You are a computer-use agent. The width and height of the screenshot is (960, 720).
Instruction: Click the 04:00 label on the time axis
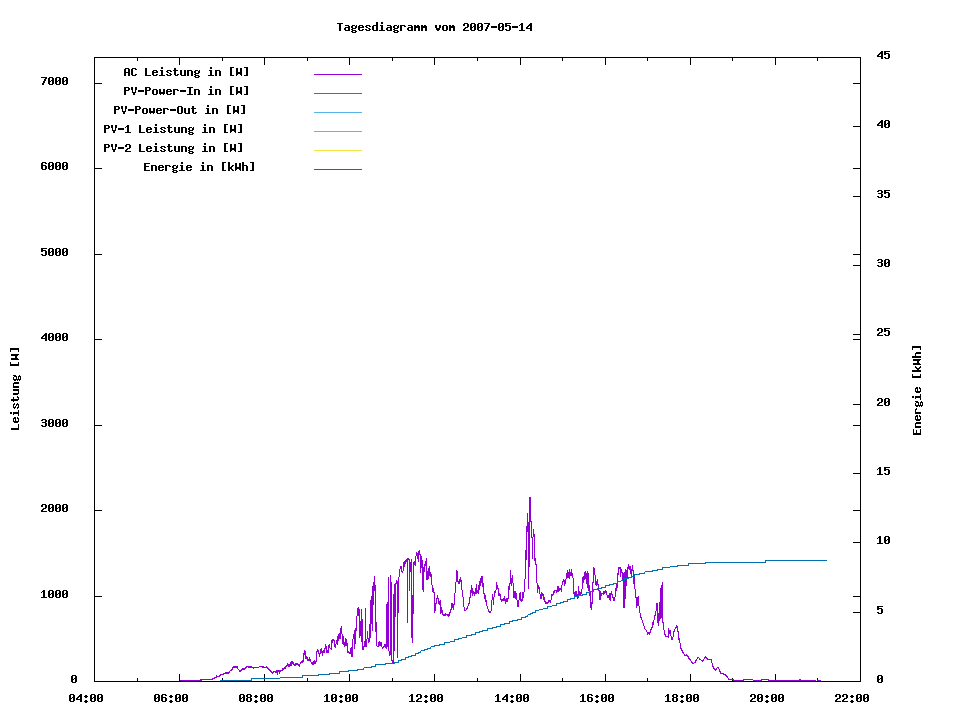pyautogui.click(x=86, y=698)
